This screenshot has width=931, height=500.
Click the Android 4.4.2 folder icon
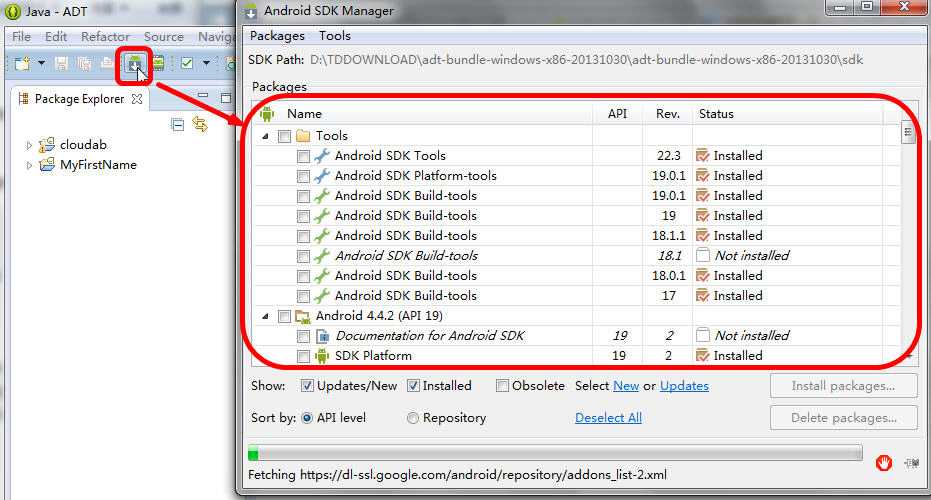point(303,317)
